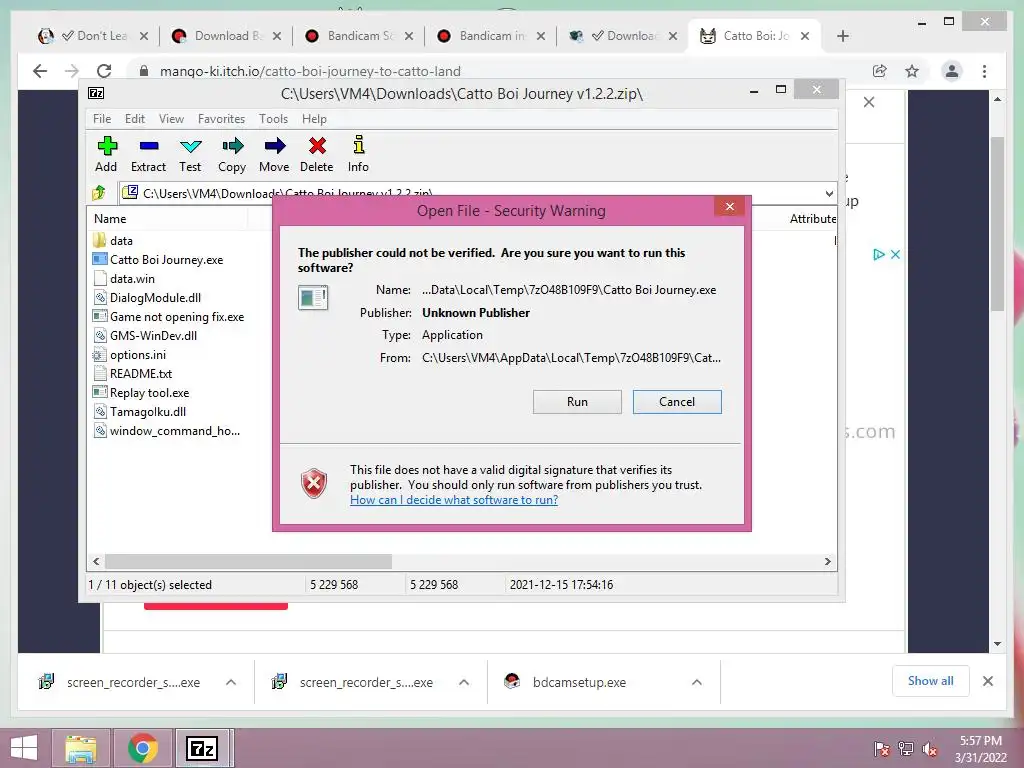Switch to the Bandicam in... browser tab

491,36
